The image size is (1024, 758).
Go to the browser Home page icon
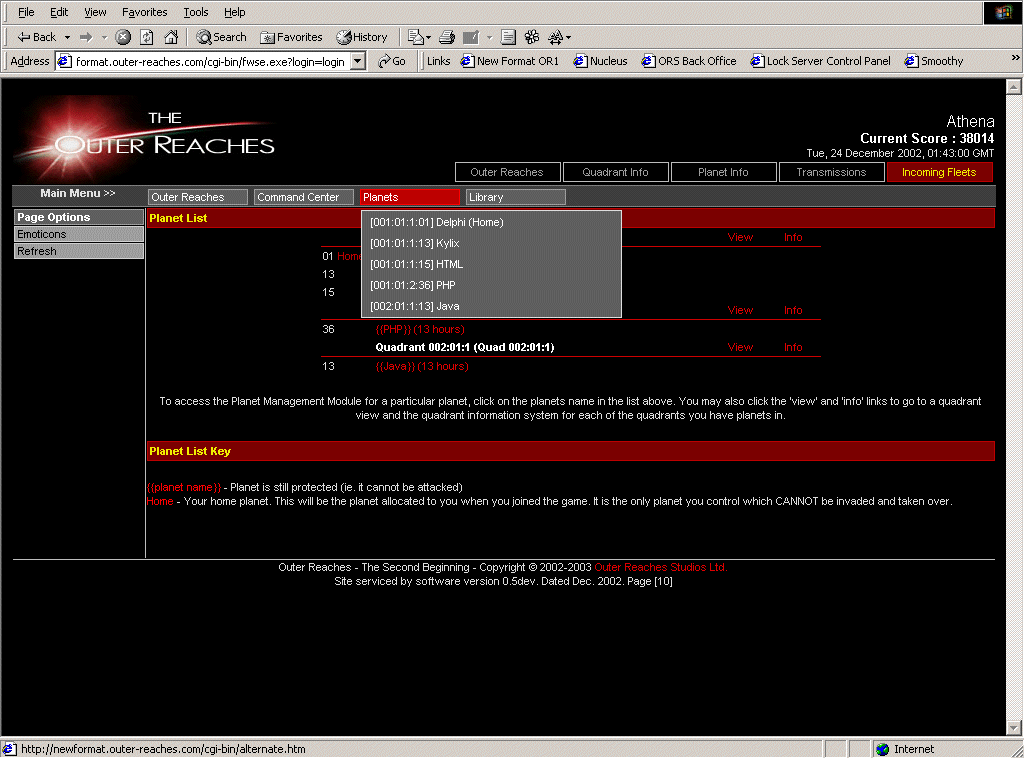(x=171, y=37)
